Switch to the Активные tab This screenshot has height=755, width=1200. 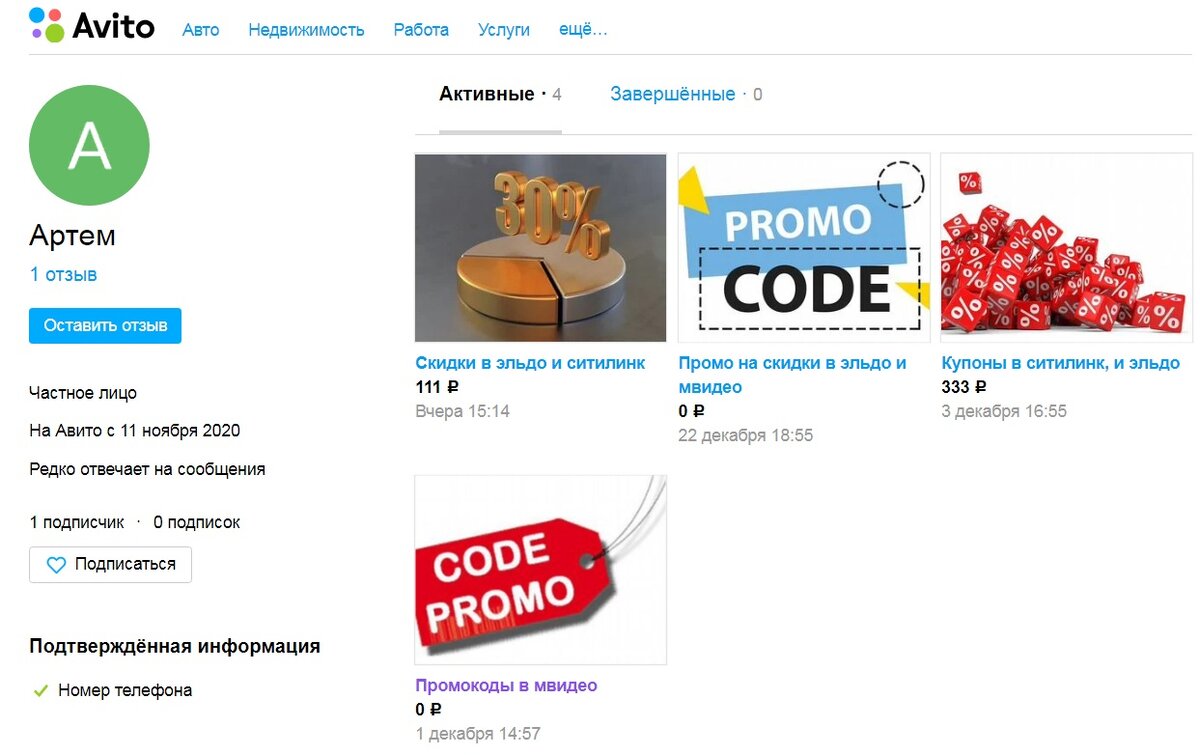[x=500, y=94]
